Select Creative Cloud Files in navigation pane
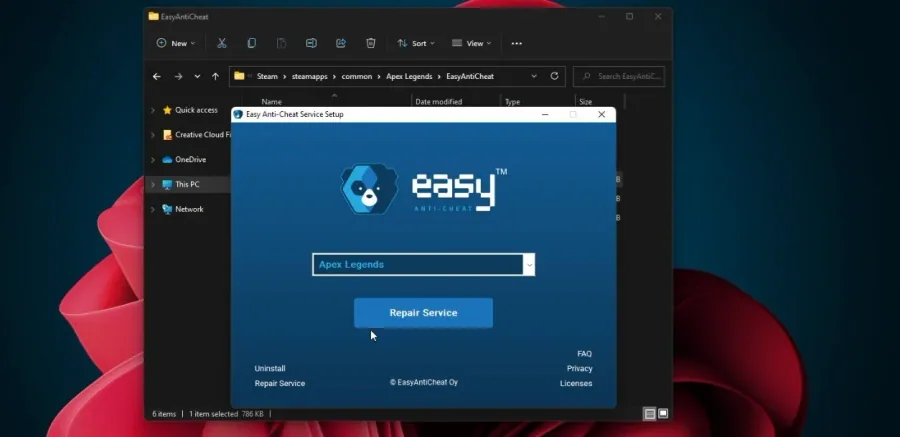Screen dimensions: 900x437 (203, 135)
